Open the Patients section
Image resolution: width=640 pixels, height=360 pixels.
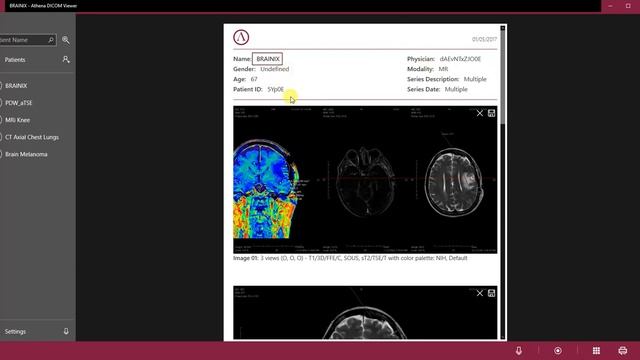coord(15,60)
